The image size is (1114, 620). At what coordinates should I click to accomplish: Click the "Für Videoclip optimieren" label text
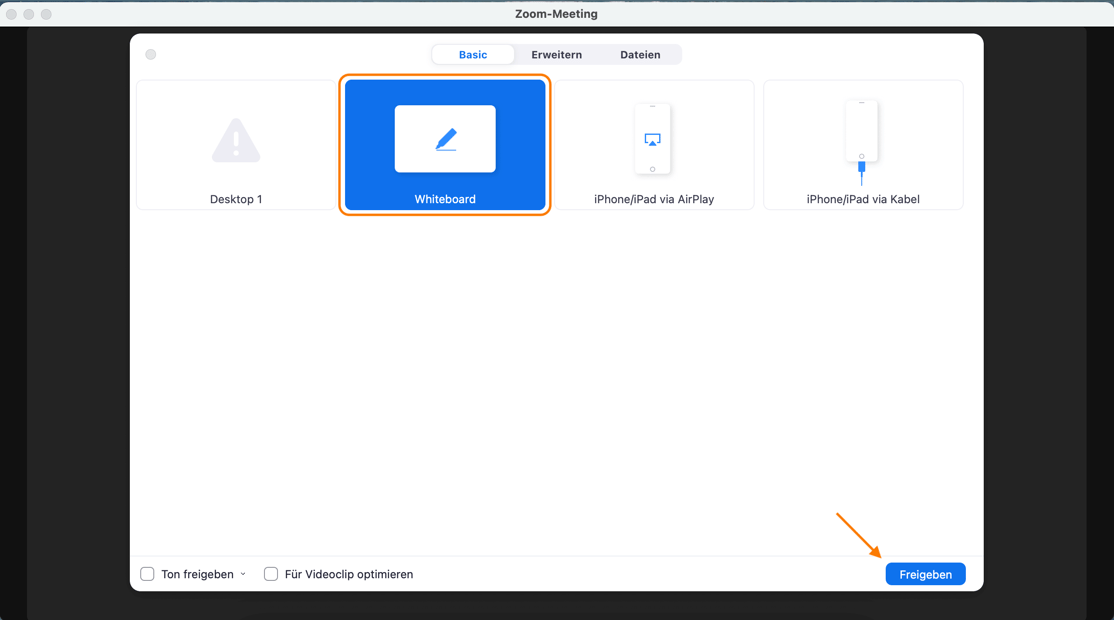348,574
